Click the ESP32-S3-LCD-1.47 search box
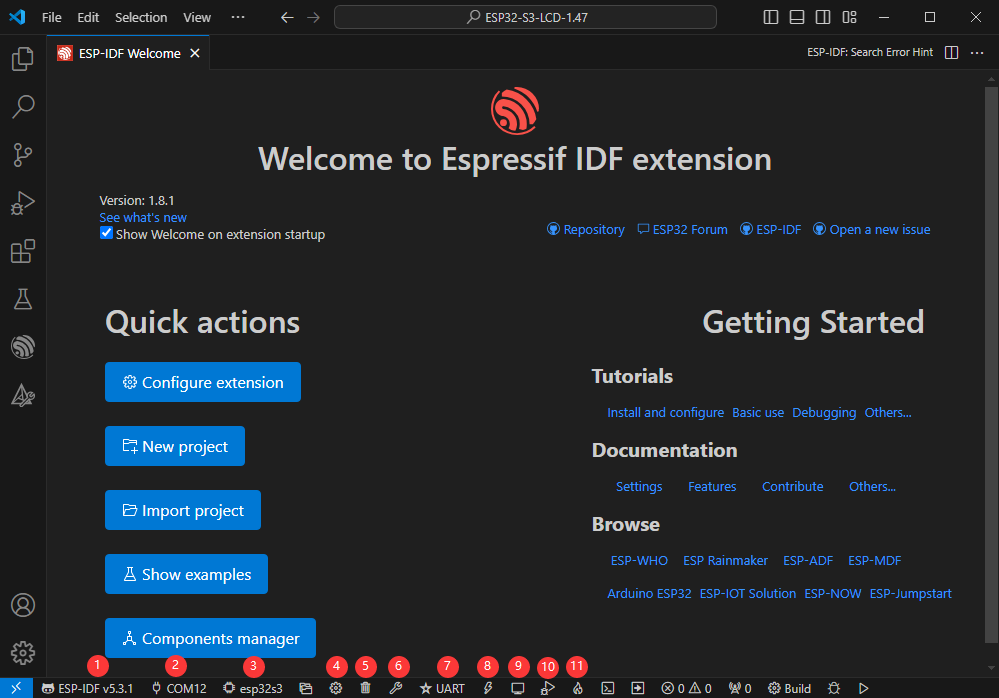Screen dimensions: 999x698 (x=525, y=17)
